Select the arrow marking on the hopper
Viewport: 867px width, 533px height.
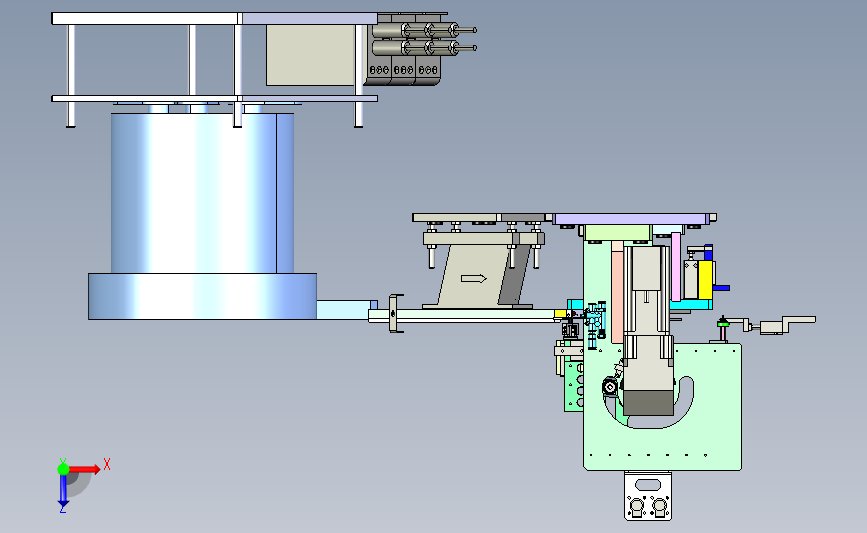click(x=474, y=279)
